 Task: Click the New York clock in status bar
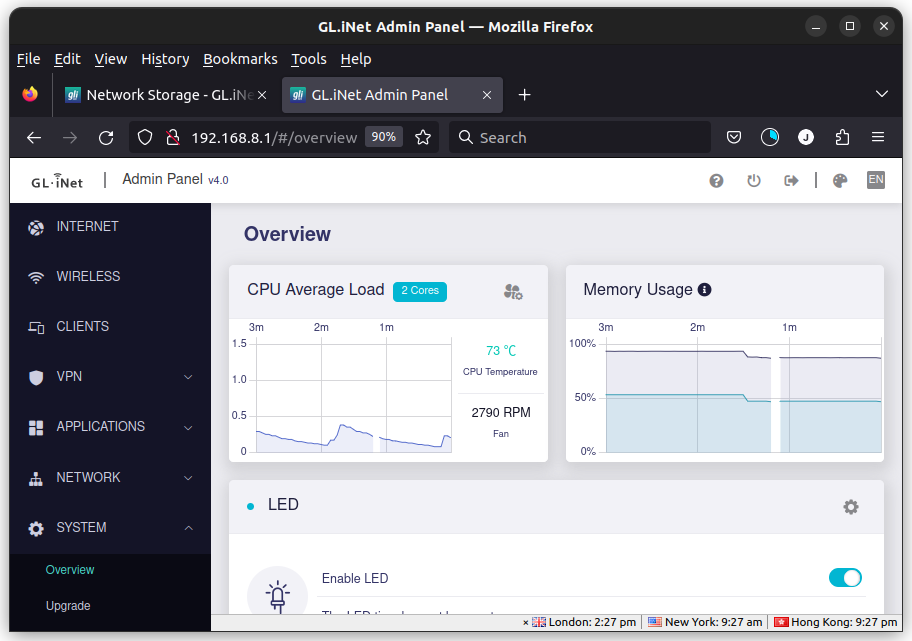point(705,622)
